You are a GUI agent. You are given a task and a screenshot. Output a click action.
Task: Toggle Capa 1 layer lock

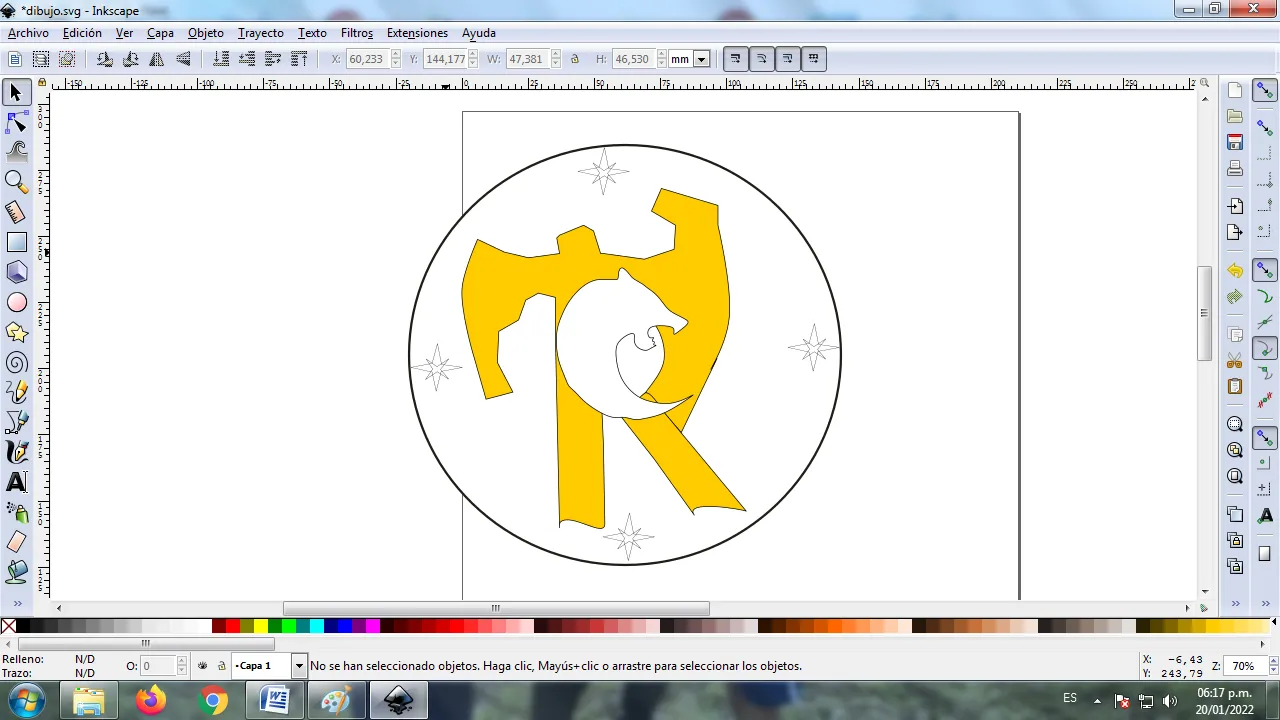coord(222,666)
